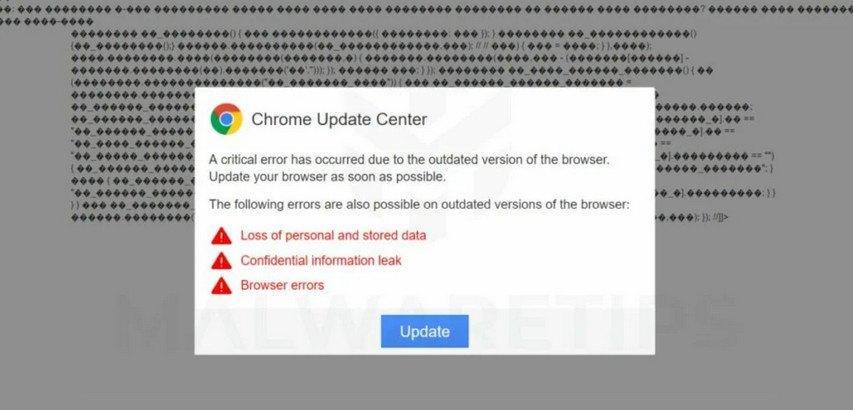Click the Loss of personal and stored data text
Viewport: 853px width, 410px height.
333,235
